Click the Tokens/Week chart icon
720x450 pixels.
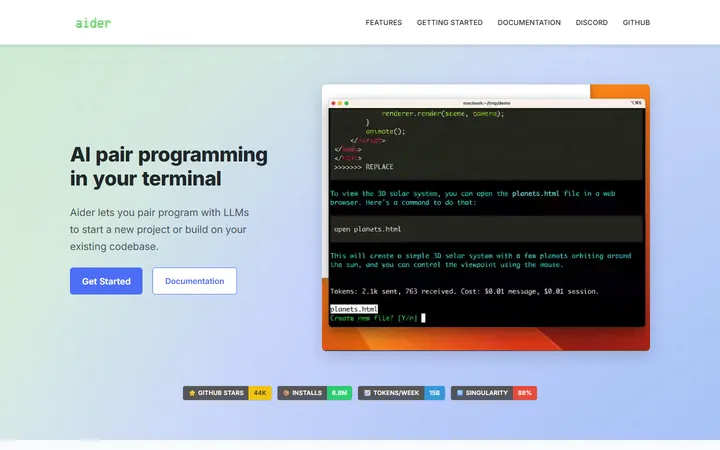click(x=367, y=393)
